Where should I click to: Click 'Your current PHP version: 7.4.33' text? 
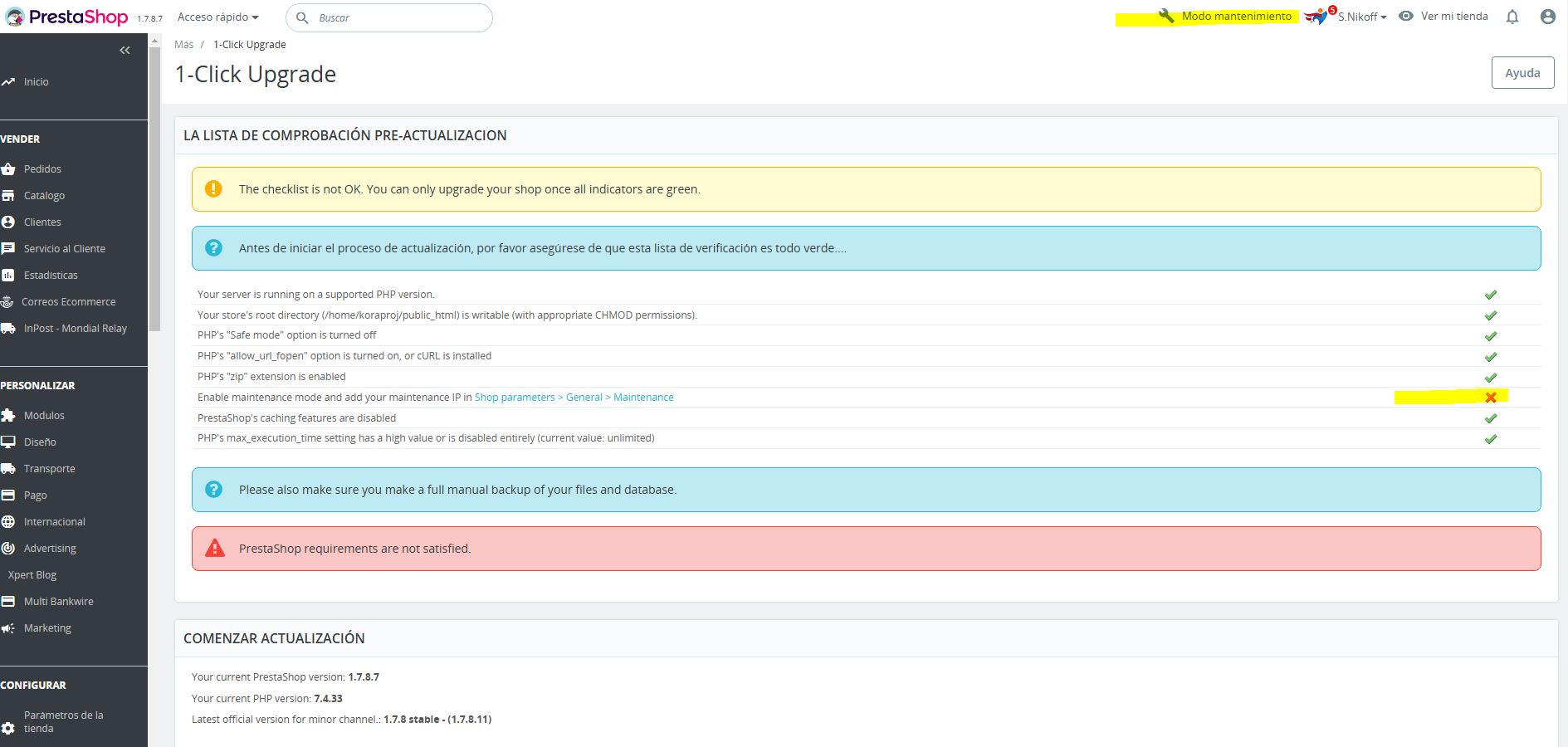(x=267, y=698)
